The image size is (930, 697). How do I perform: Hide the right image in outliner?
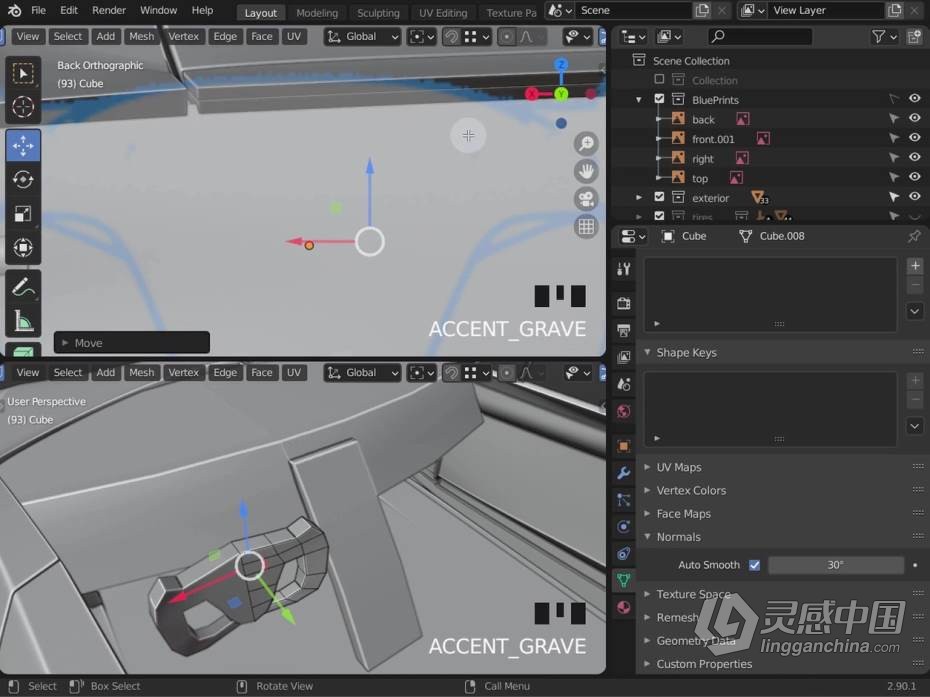tap(915, 157)
